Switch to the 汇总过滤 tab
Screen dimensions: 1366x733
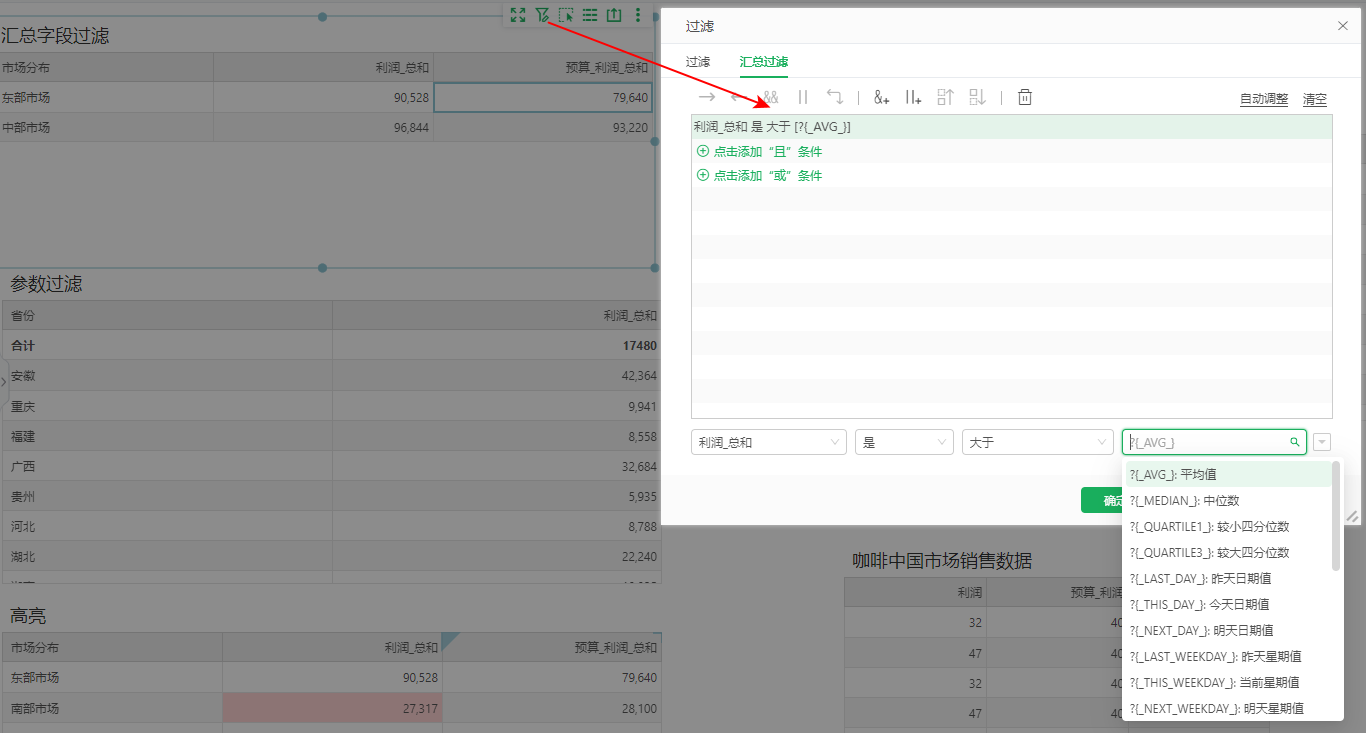[764, 62]
